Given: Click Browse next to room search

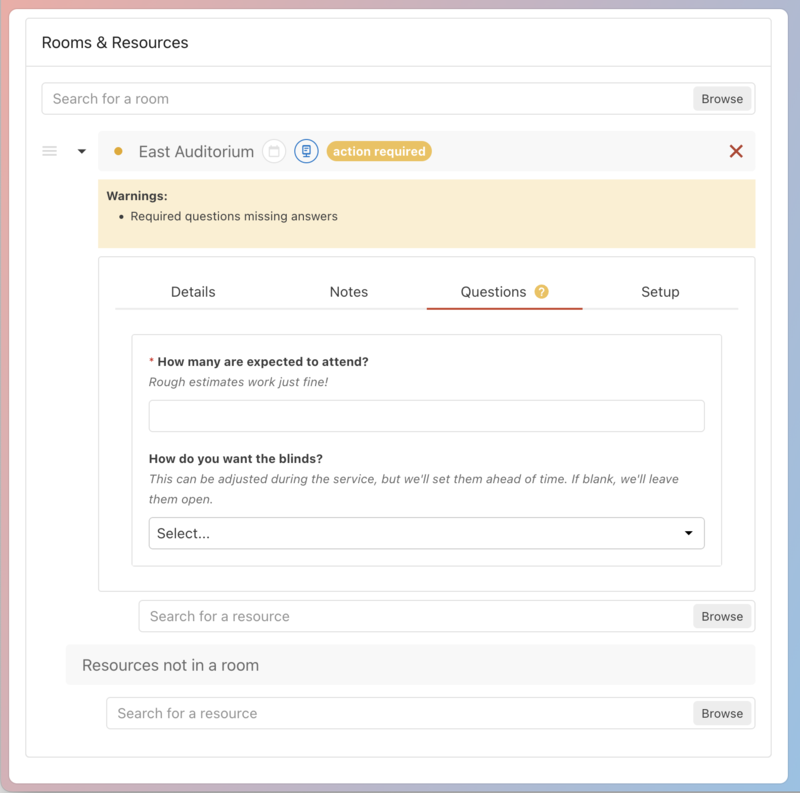Looking at the screenshot, I should point(722,99).
